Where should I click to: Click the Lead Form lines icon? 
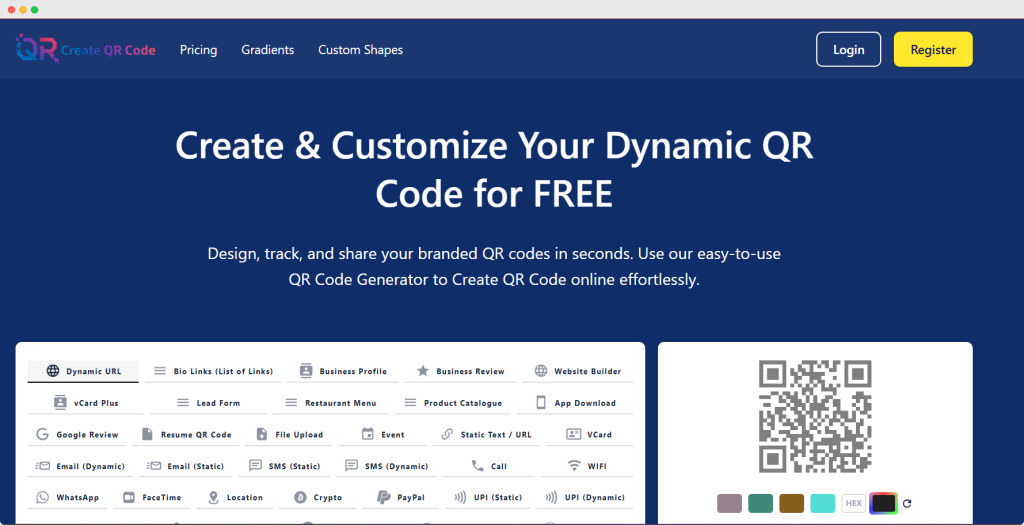pyautogui.click(x=183, y=403)
